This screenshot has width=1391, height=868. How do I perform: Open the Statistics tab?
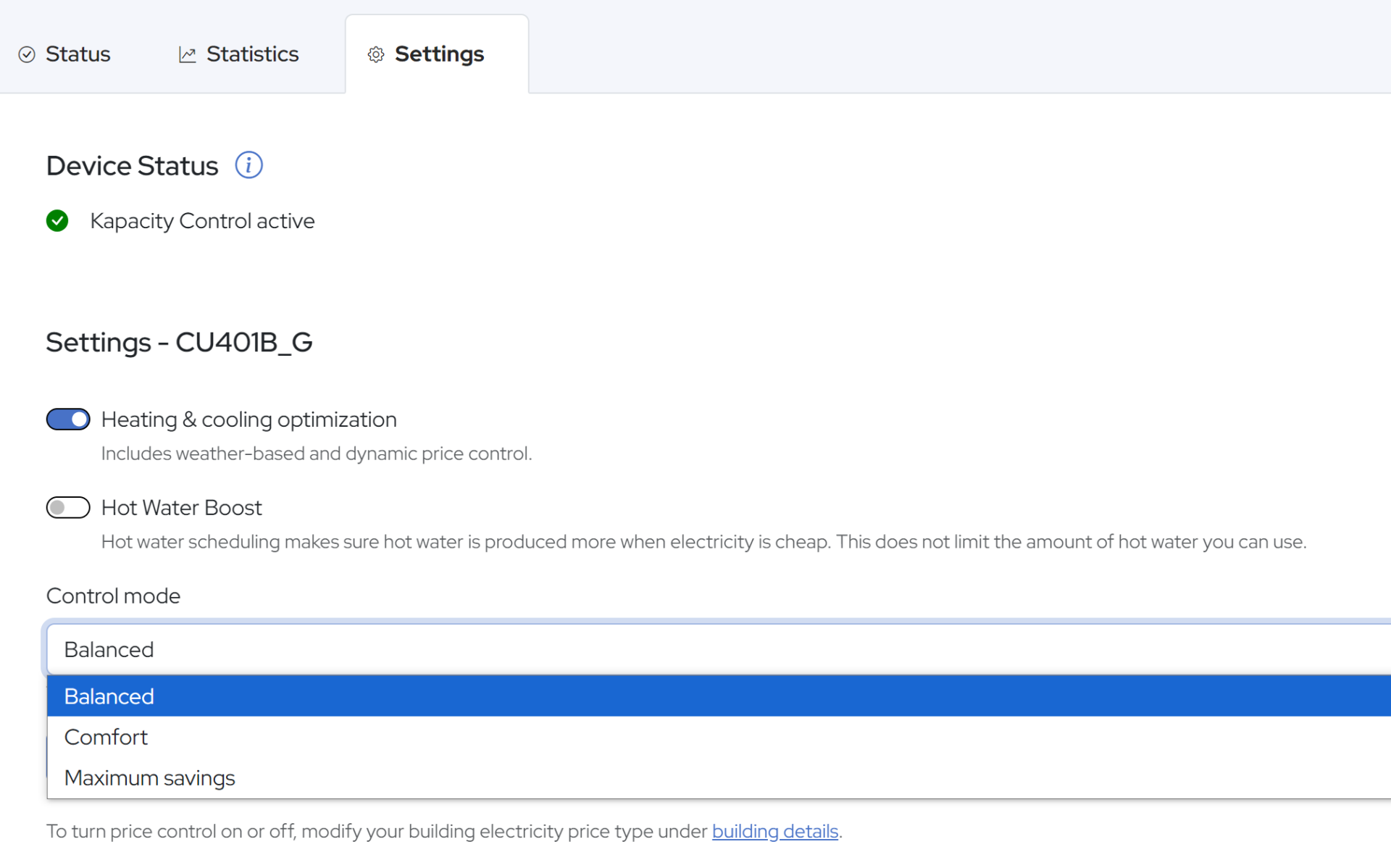click(252, 54)
